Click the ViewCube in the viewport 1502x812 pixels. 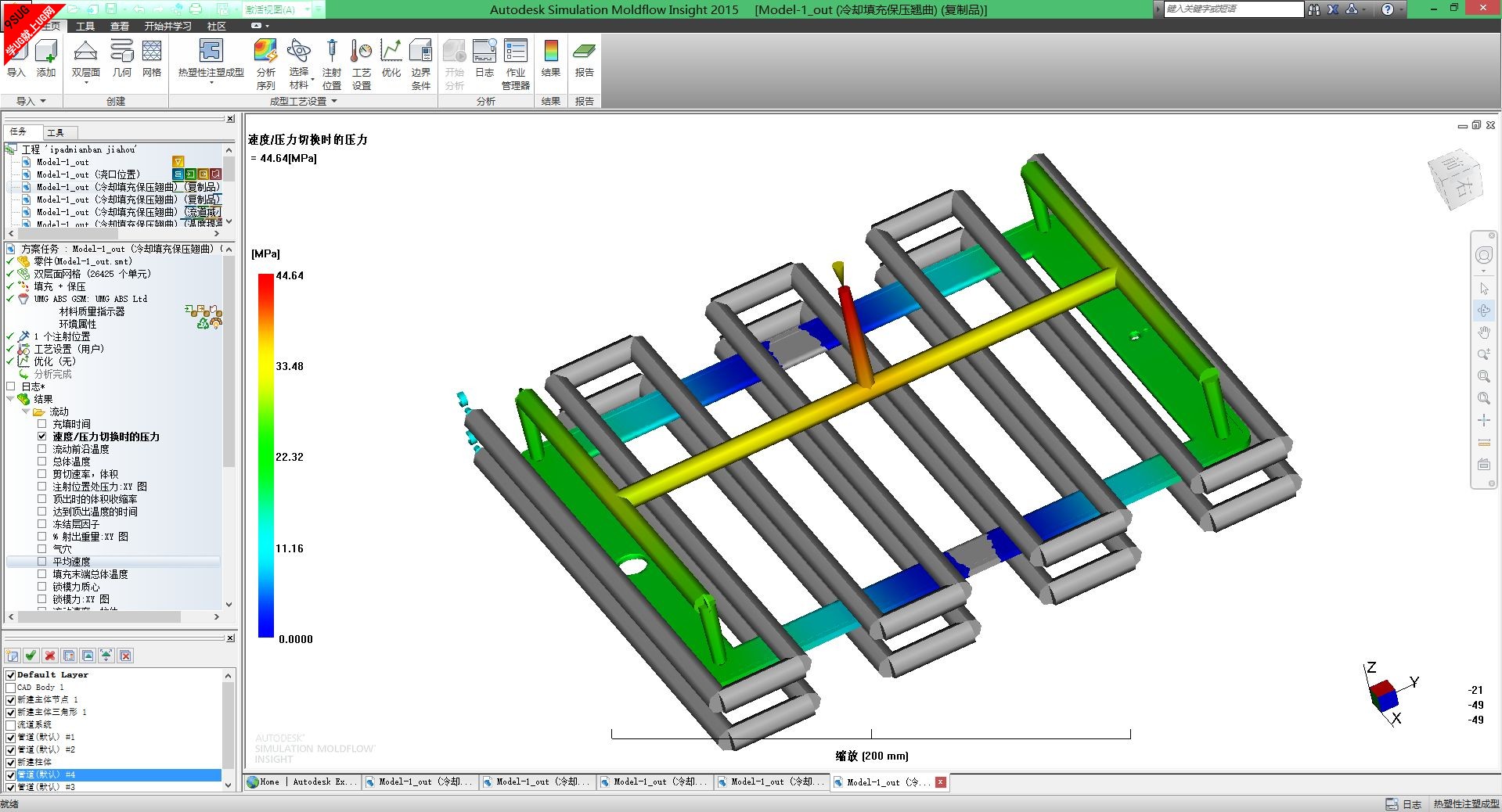(1454, 179)
